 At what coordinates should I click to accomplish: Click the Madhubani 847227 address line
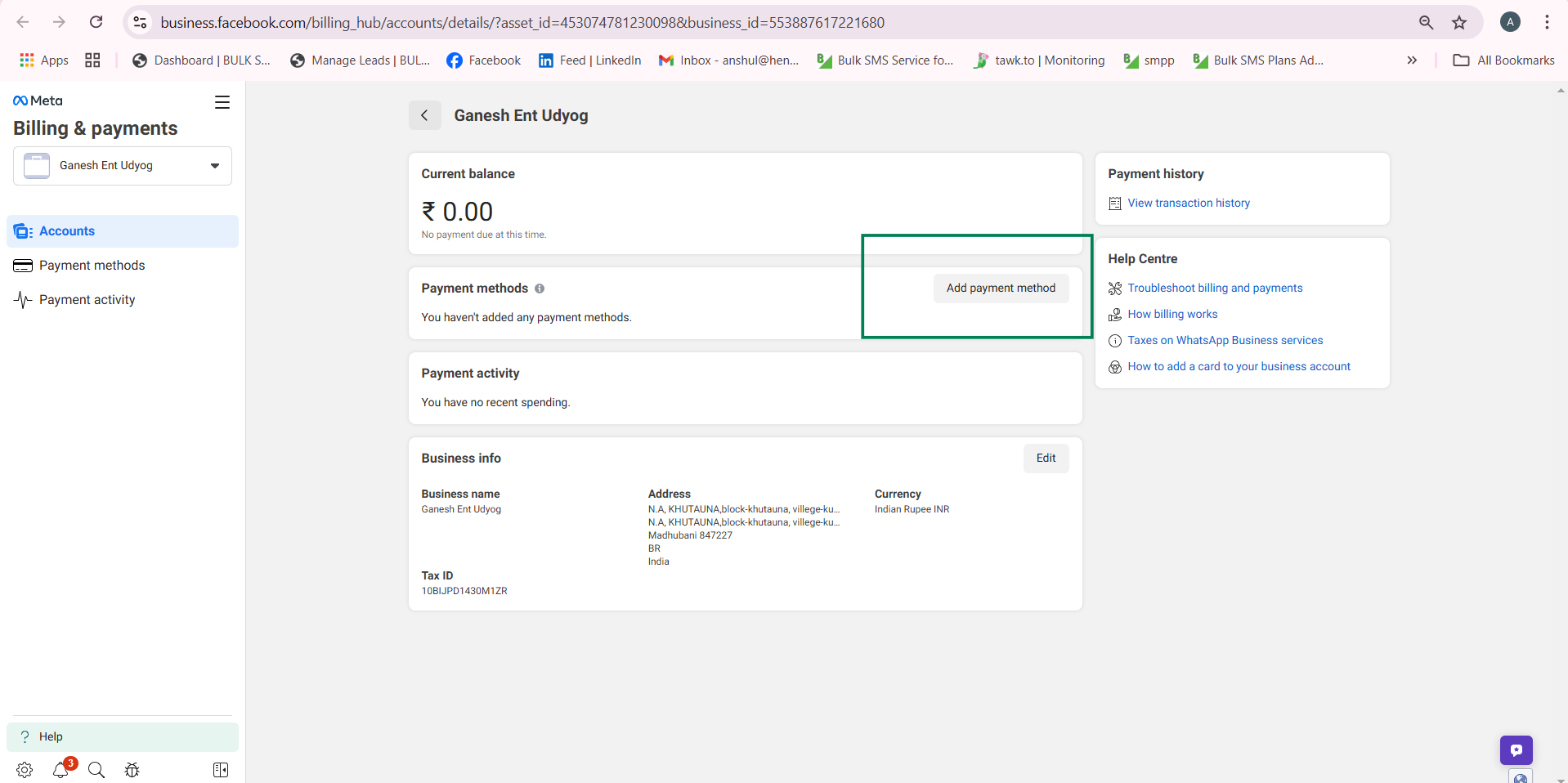click(x=690, y=535)
